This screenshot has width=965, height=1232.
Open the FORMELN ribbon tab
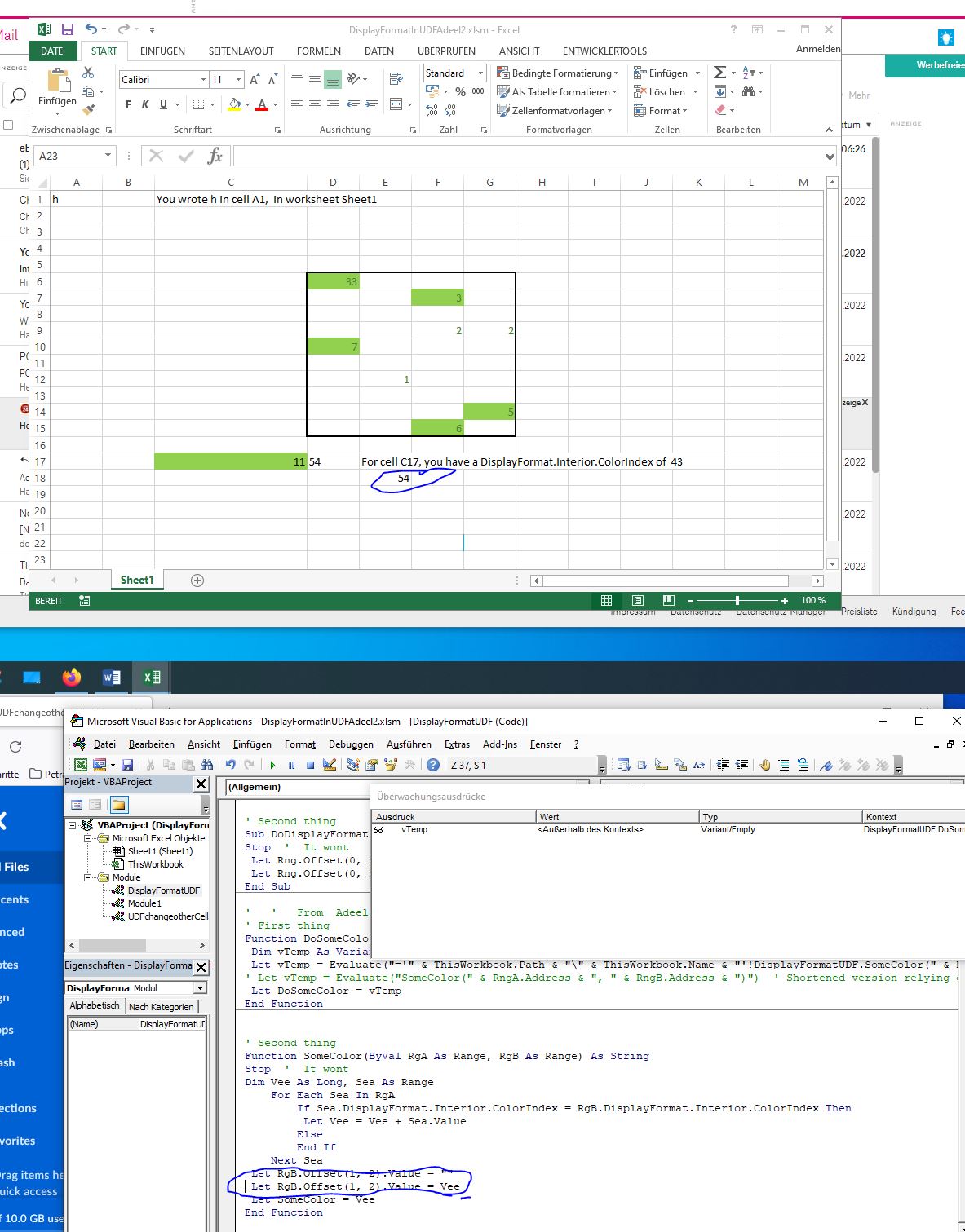click(319, 51)
